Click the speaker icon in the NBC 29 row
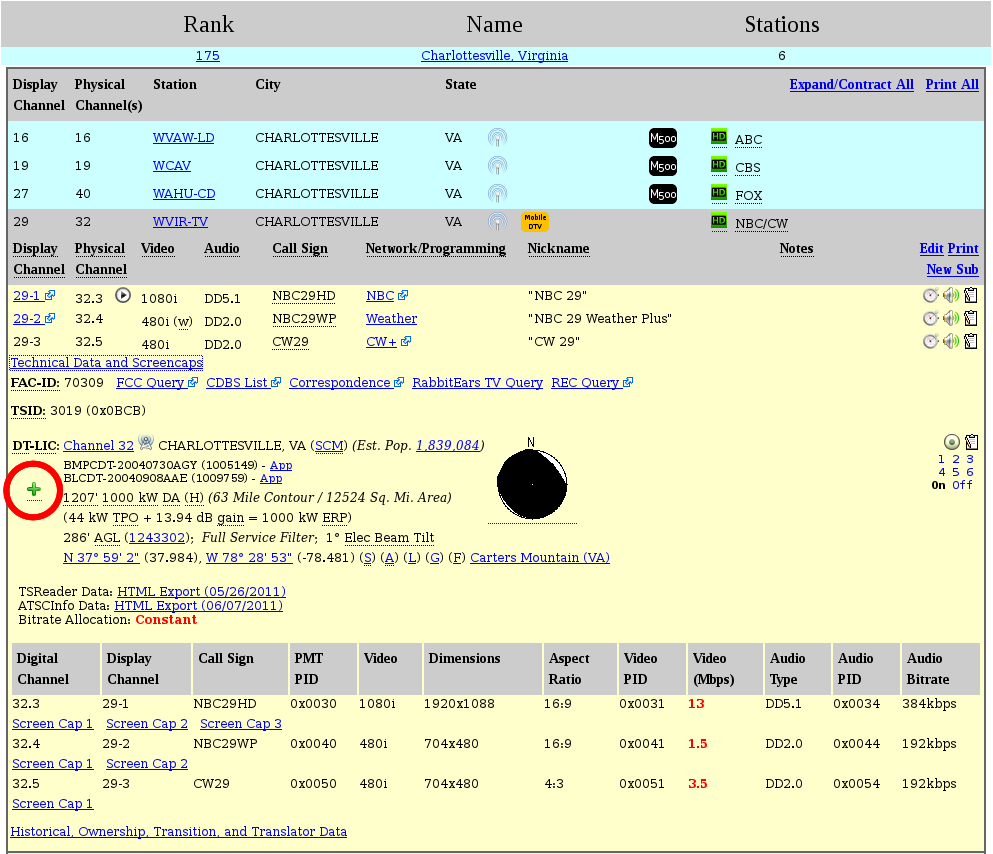The height and width of the screenshot is (854, 993). [951, 295]
